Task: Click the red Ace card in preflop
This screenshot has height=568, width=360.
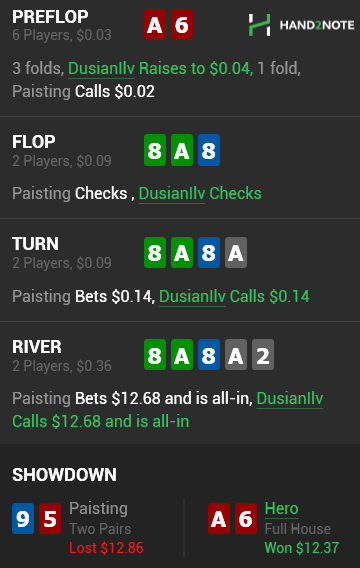Action: click(155, 25)
